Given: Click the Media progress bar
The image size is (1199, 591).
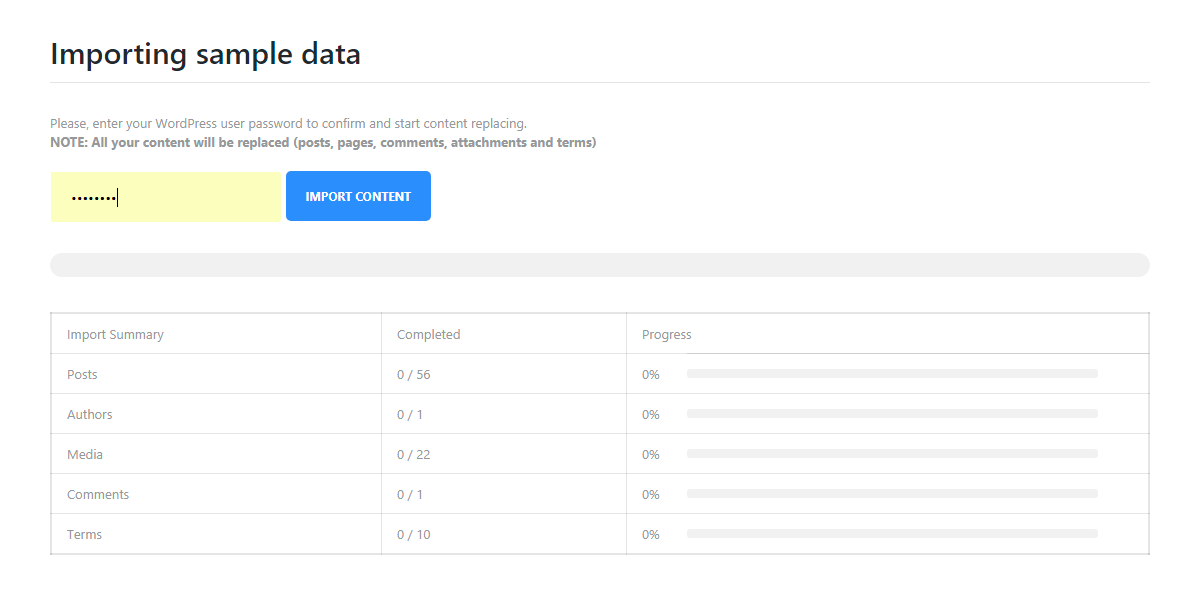Looking at the screenshot, I should (891, 454).
